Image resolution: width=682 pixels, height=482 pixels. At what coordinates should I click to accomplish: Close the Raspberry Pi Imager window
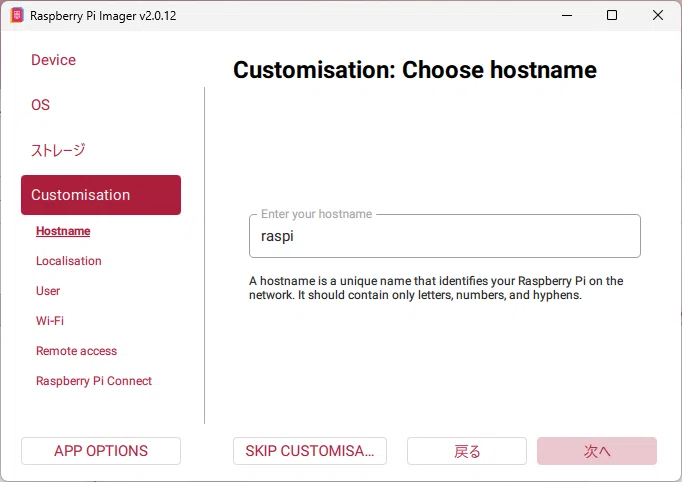pos(658,16)
